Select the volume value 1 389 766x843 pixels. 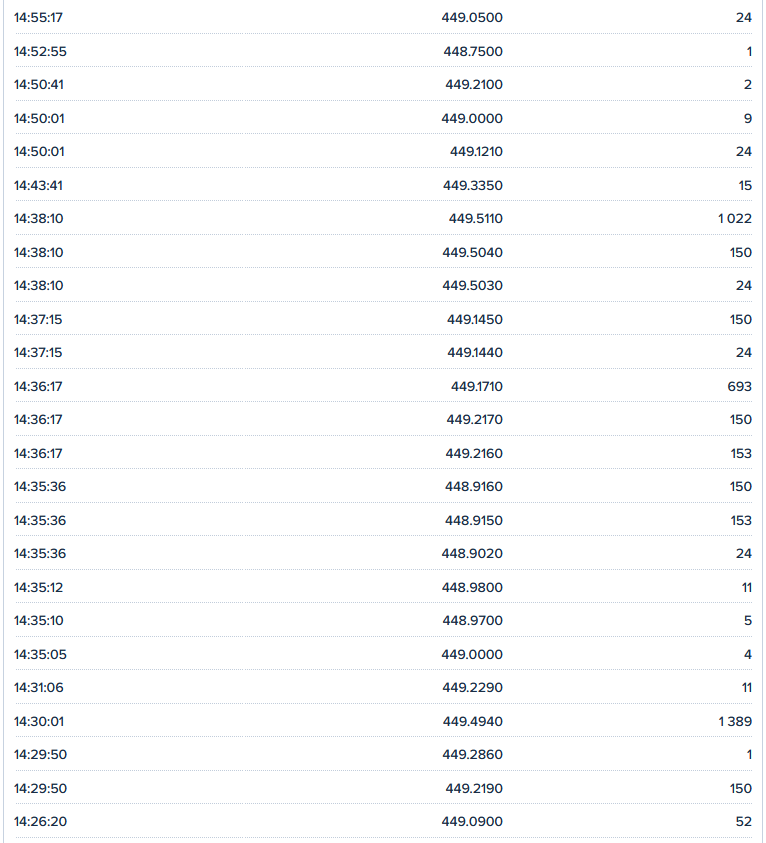tap(734, 721)
